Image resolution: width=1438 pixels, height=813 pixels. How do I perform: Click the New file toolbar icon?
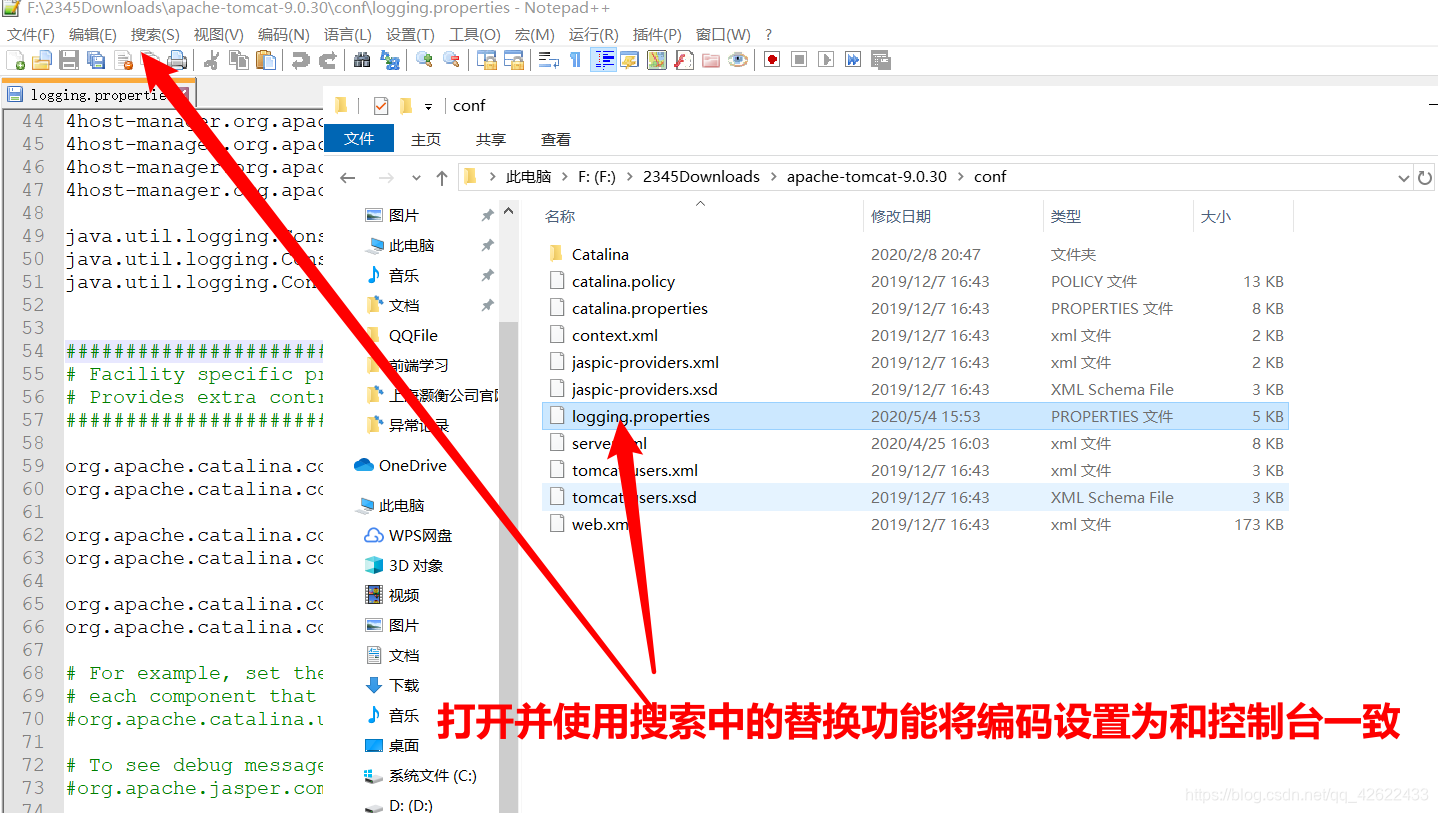pyautogui.click(x=15, y=60)
